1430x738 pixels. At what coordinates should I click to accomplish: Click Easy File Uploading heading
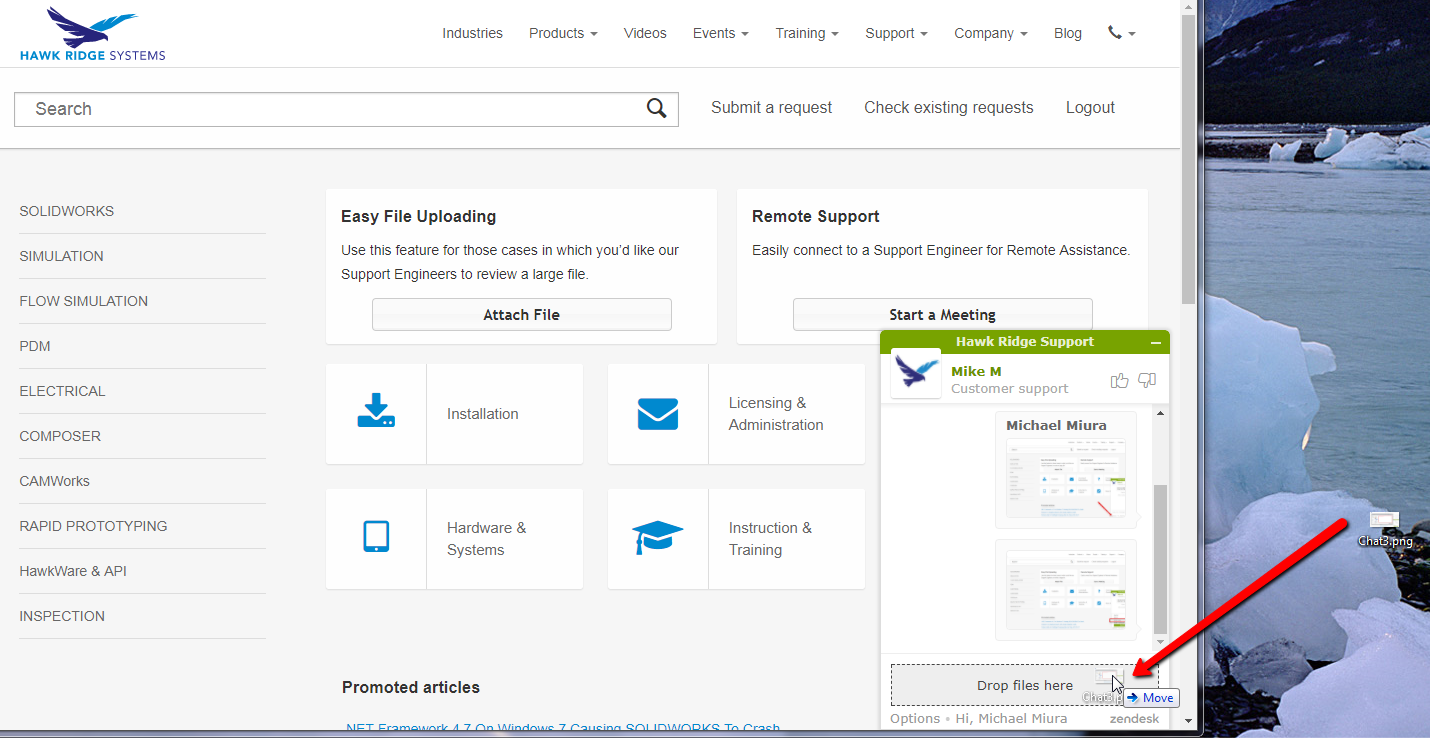point(418,216)
